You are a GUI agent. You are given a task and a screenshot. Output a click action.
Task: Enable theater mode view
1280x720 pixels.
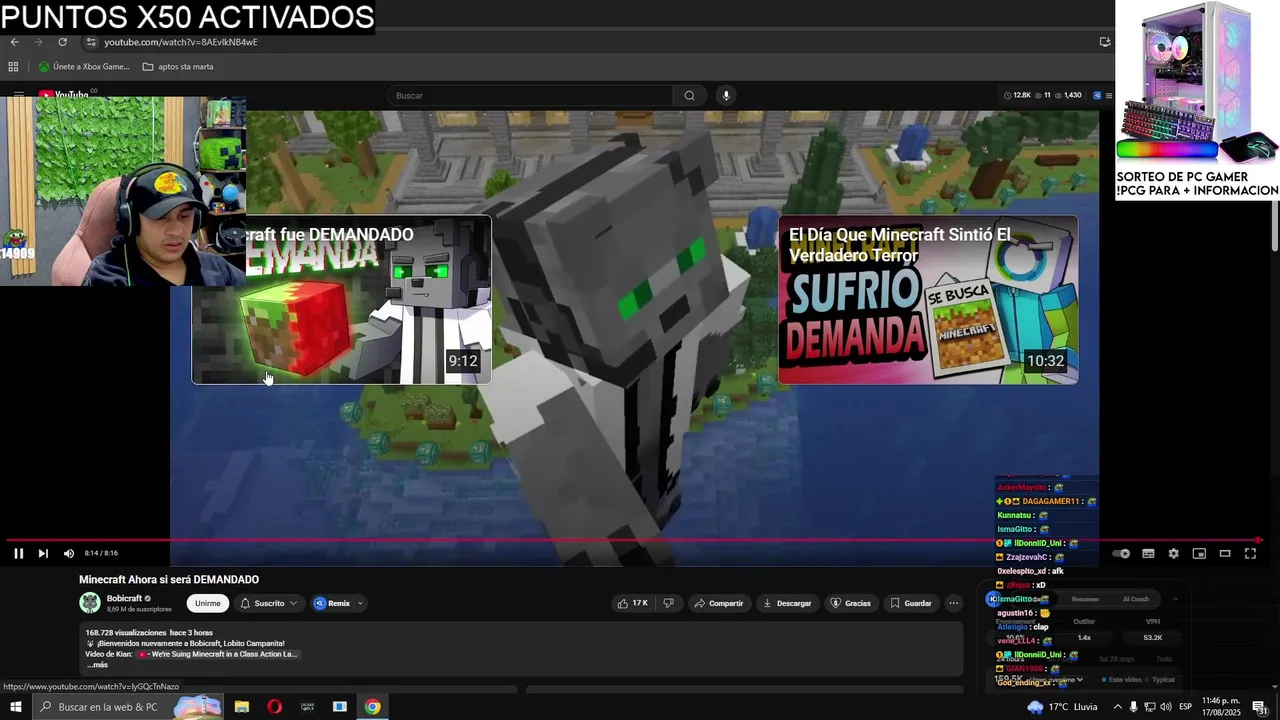pyautogui.click(x=1224, y=553)
